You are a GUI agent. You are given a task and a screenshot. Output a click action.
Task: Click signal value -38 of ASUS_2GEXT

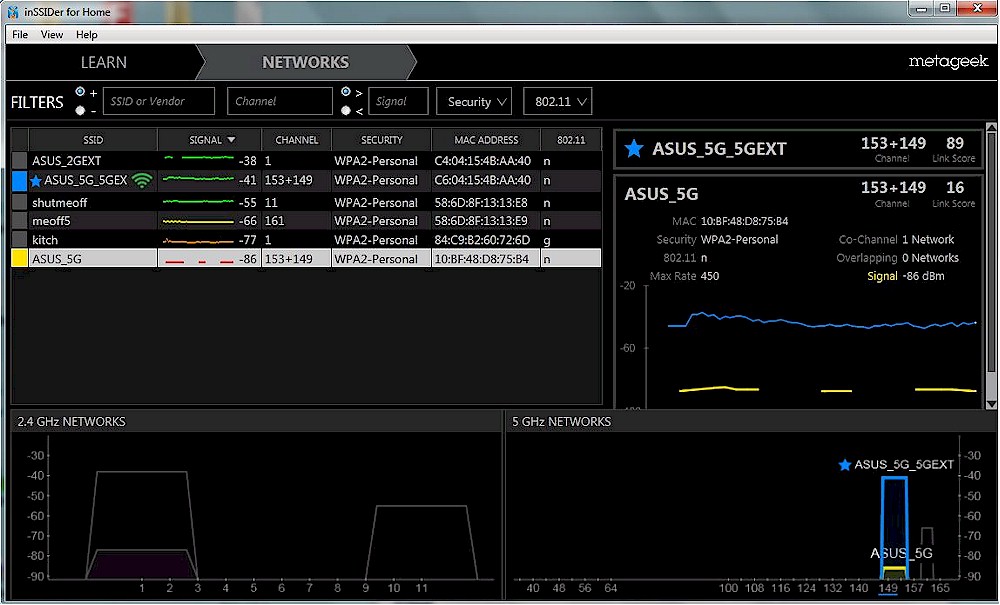tap(247, 161)
